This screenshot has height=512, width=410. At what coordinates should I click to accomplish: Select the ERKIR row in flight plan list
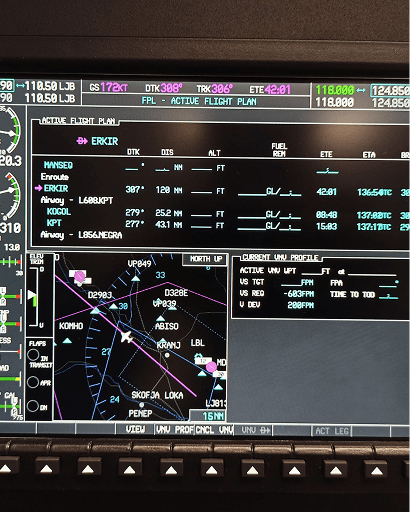click(221, 190)
